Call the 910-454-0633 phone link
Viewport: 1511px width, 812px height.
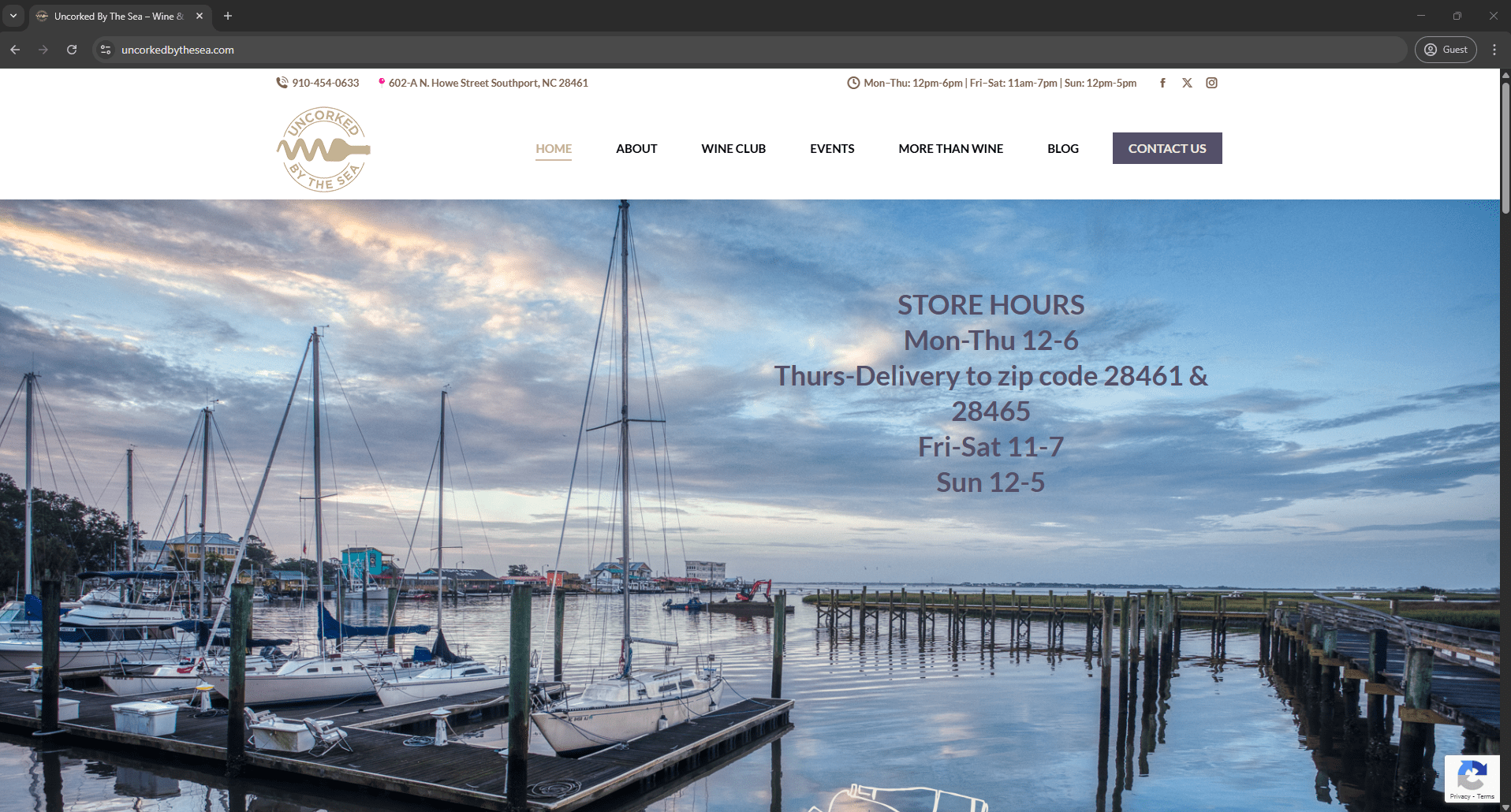pos(326,83)
